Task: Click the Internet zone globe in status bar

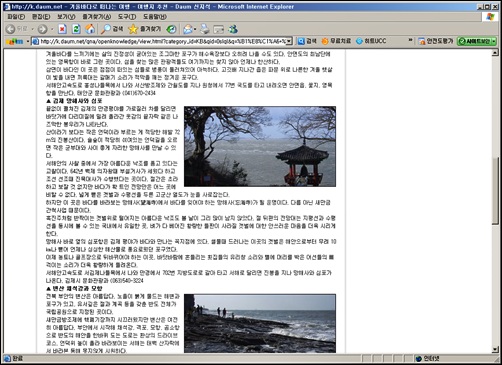Action: coord(419,359)
